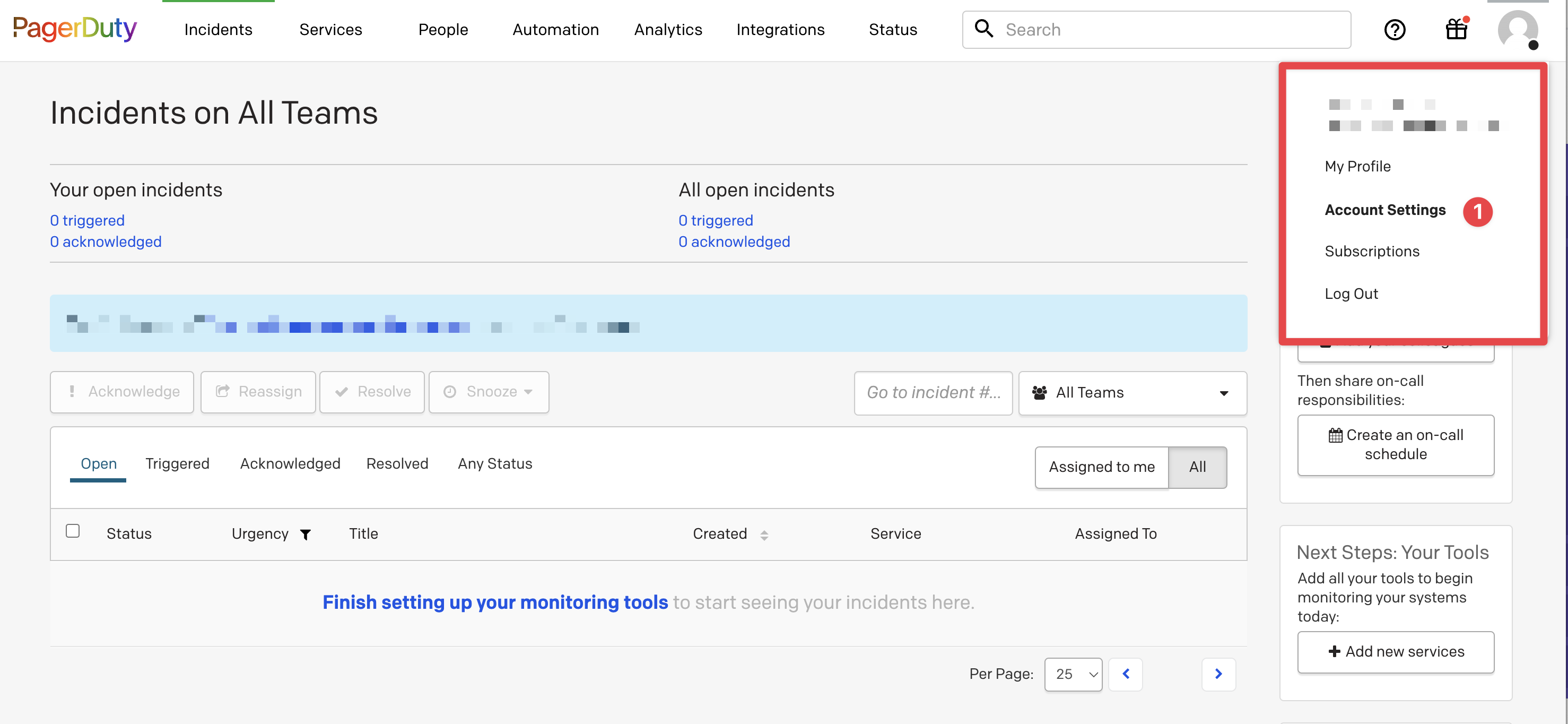Click the search magnifier icon

[x=983, y=29]
